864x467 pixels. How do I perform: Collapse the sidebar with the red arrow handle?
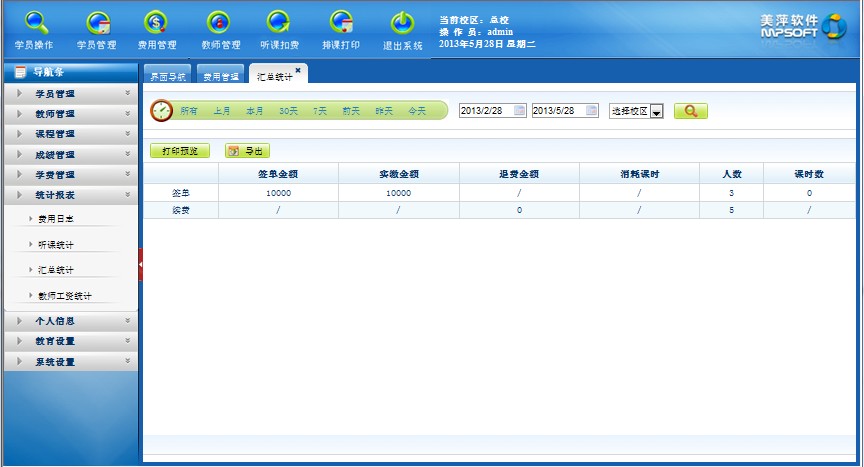141,264
